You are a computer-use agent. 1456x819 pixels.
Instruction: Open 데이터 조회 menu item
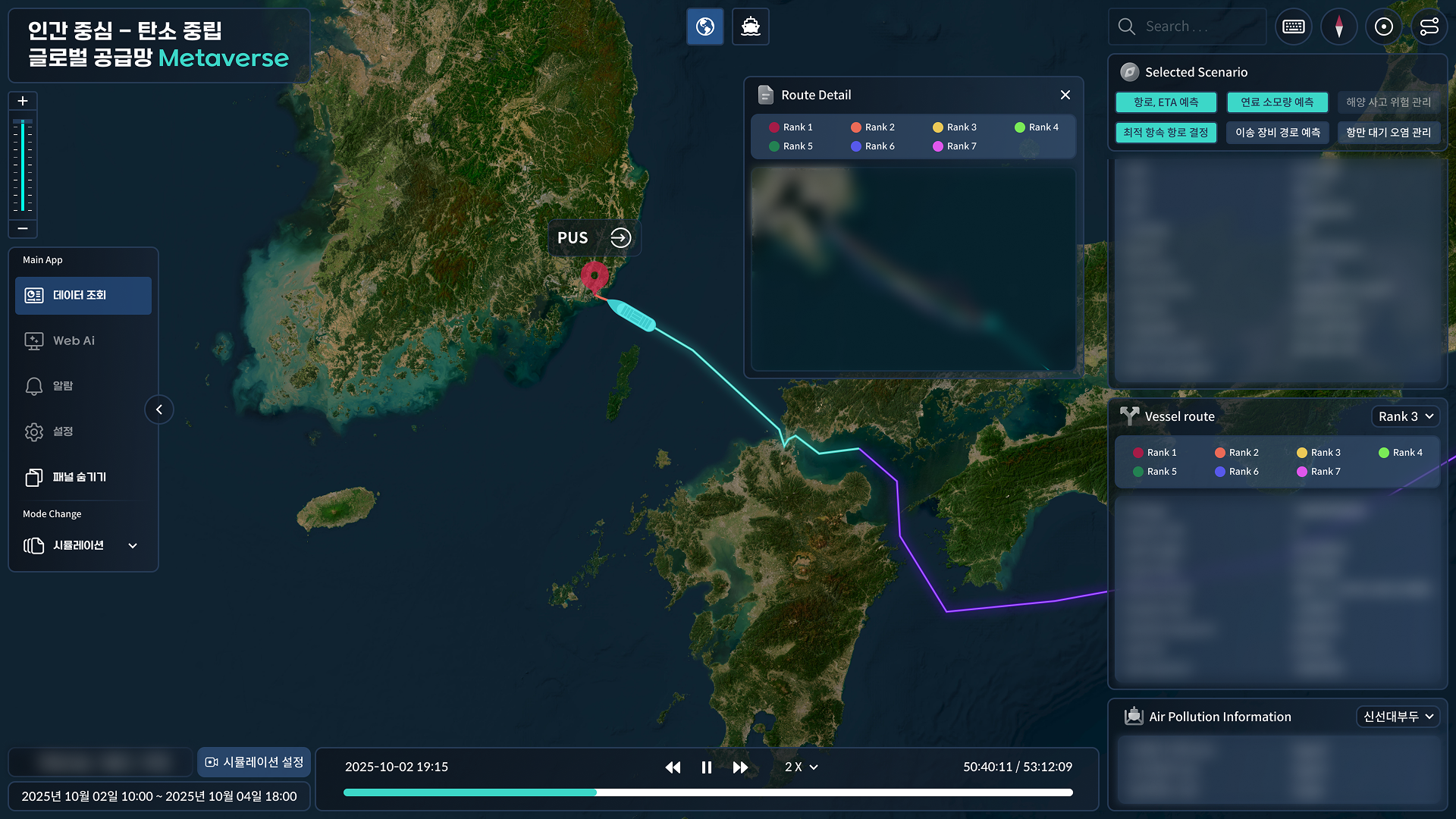pos(83,296)
